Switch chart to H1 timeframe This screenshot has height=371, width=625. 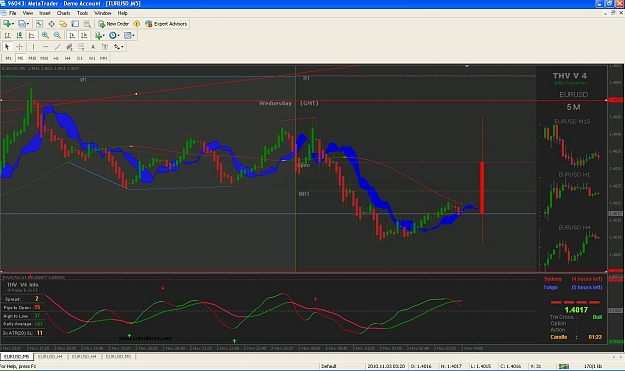56,58
